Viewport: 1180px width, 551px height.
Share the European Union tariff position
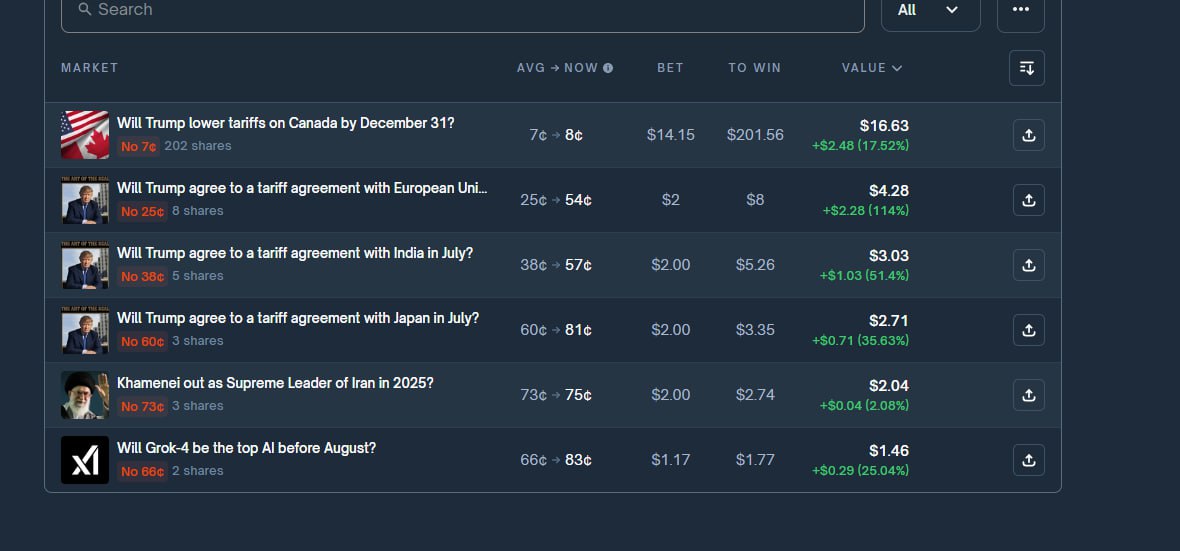[x=1028, y=200]
